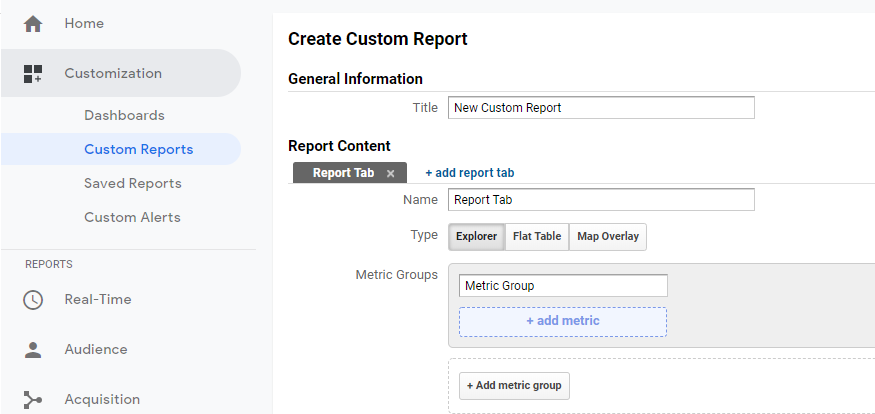
Task: Click the Customization dashboard icon
Action: point(33,73)
